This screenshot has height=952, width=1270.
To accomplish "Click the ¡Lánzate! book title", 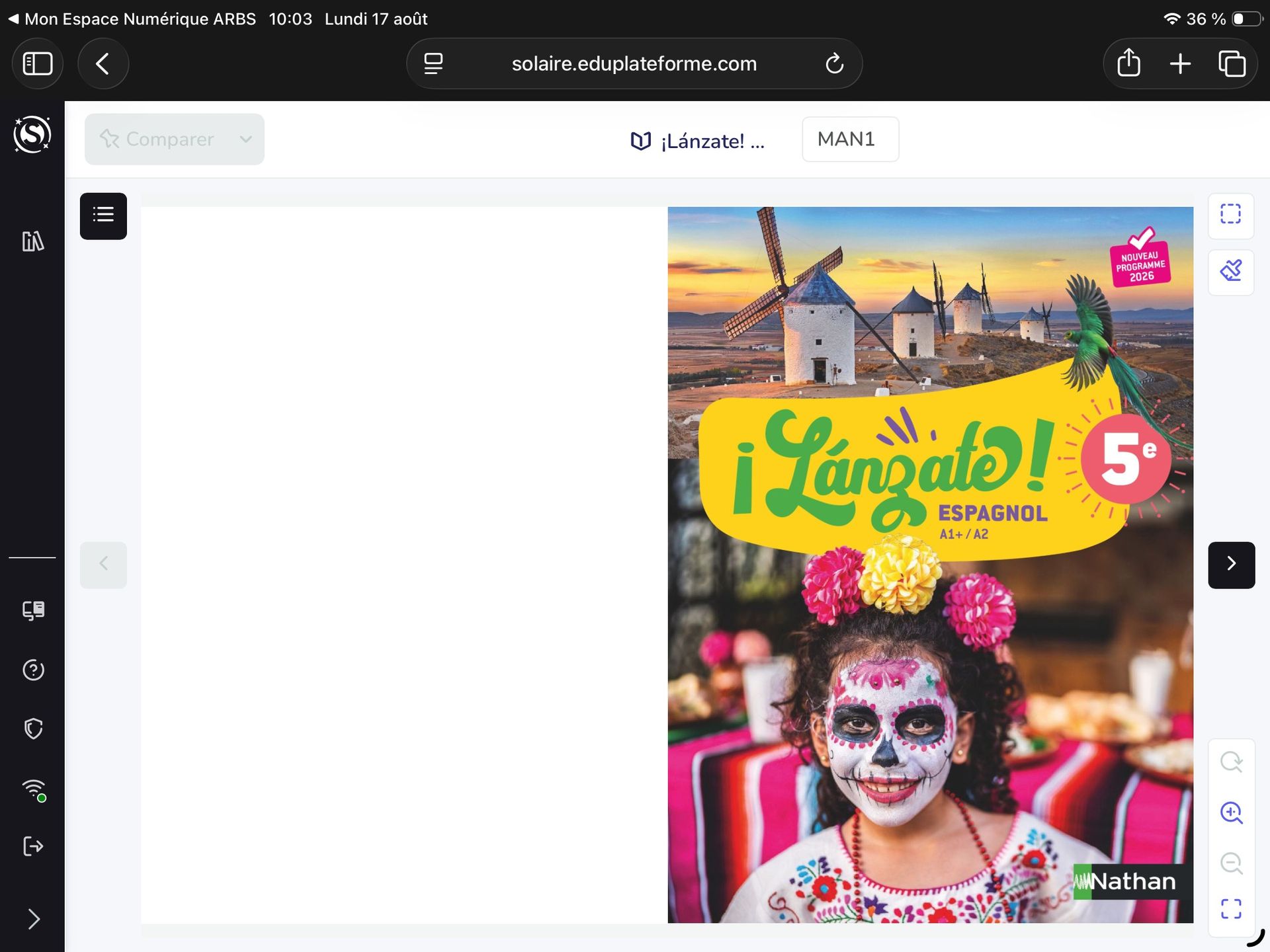I will pos(698,140).
